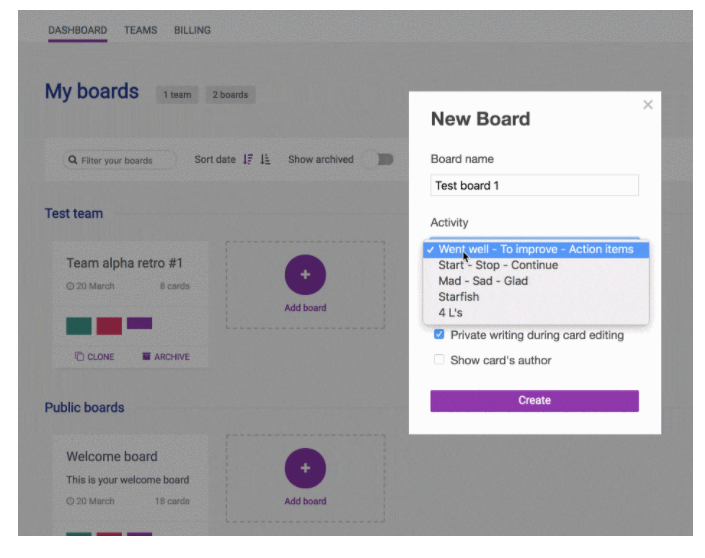
Task: Click the Archive icon on Team alpha retro
Action: (147, 357)
